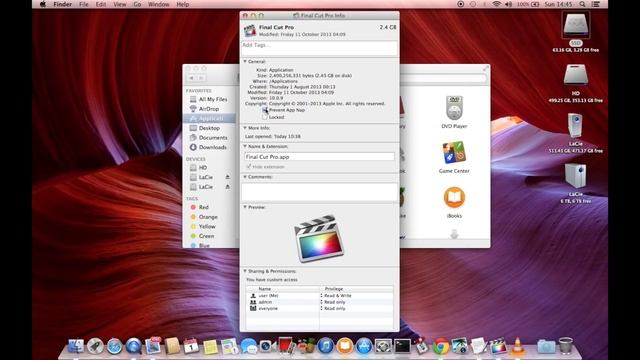Select Desktop in Finder sidebar
Image resolution: width=640 pixels, height=360 pixels.
(209, 128)
